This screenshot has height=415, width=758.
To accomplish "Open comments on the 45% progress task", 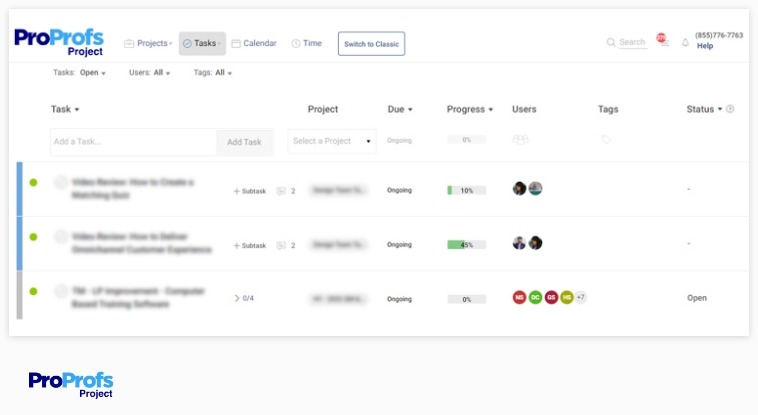I will (x=286, y=246).
